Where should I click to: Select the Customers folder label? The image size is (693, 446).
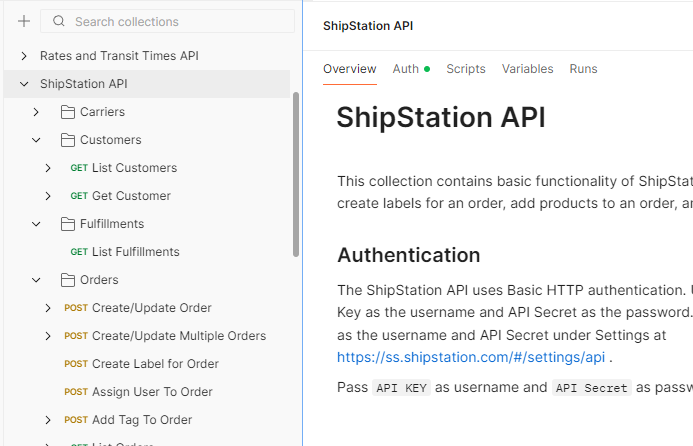111,140
